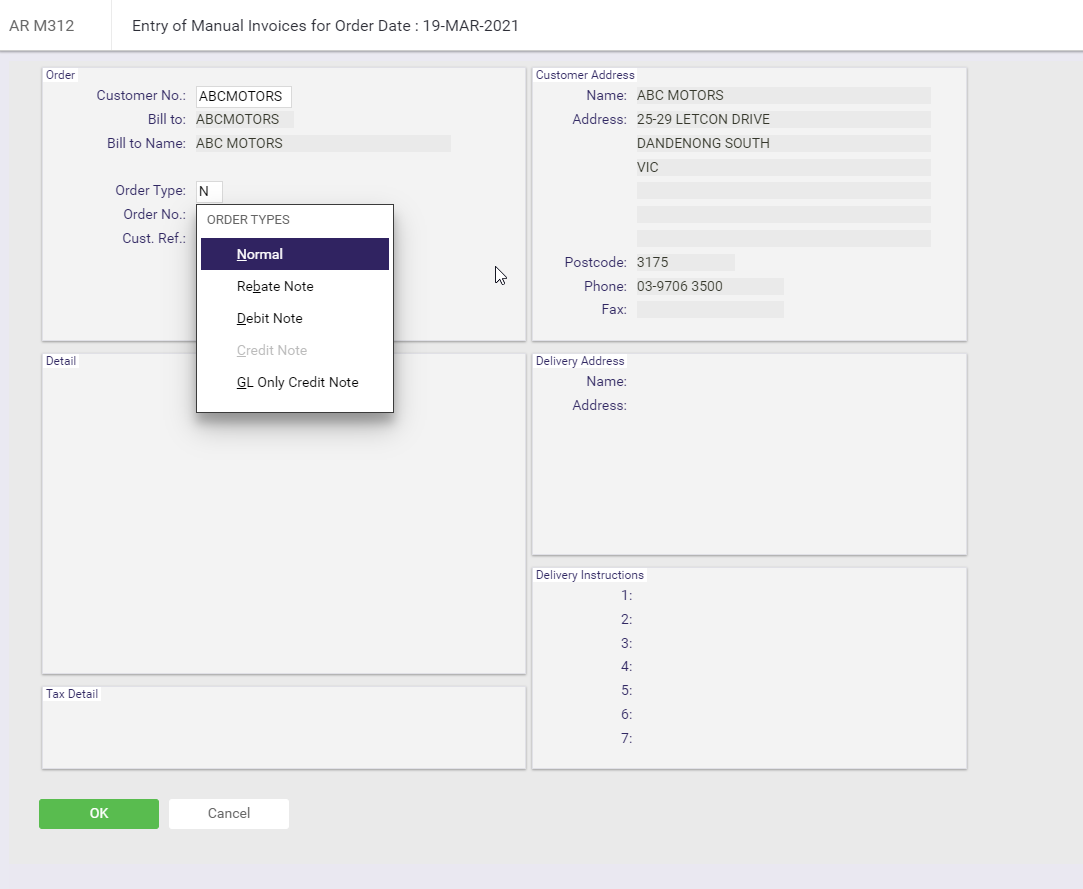This screenshot has height=889, width=1083.
Task: Click the Entry of Manual Invoices title
Action: tap(325, 26)
